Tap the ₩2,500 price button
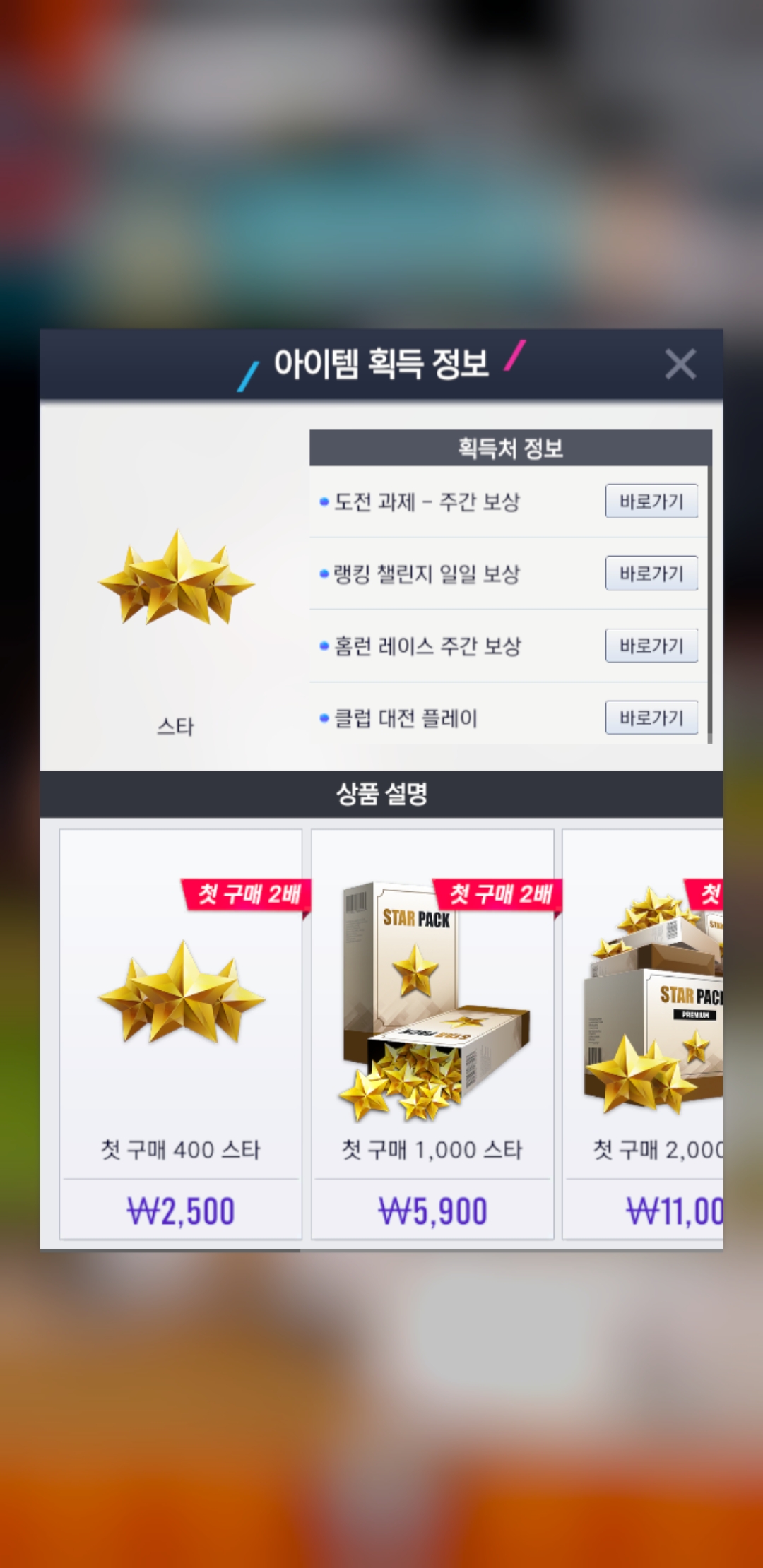This screenshot has width=763, height=1568. tap(181, 1211)
